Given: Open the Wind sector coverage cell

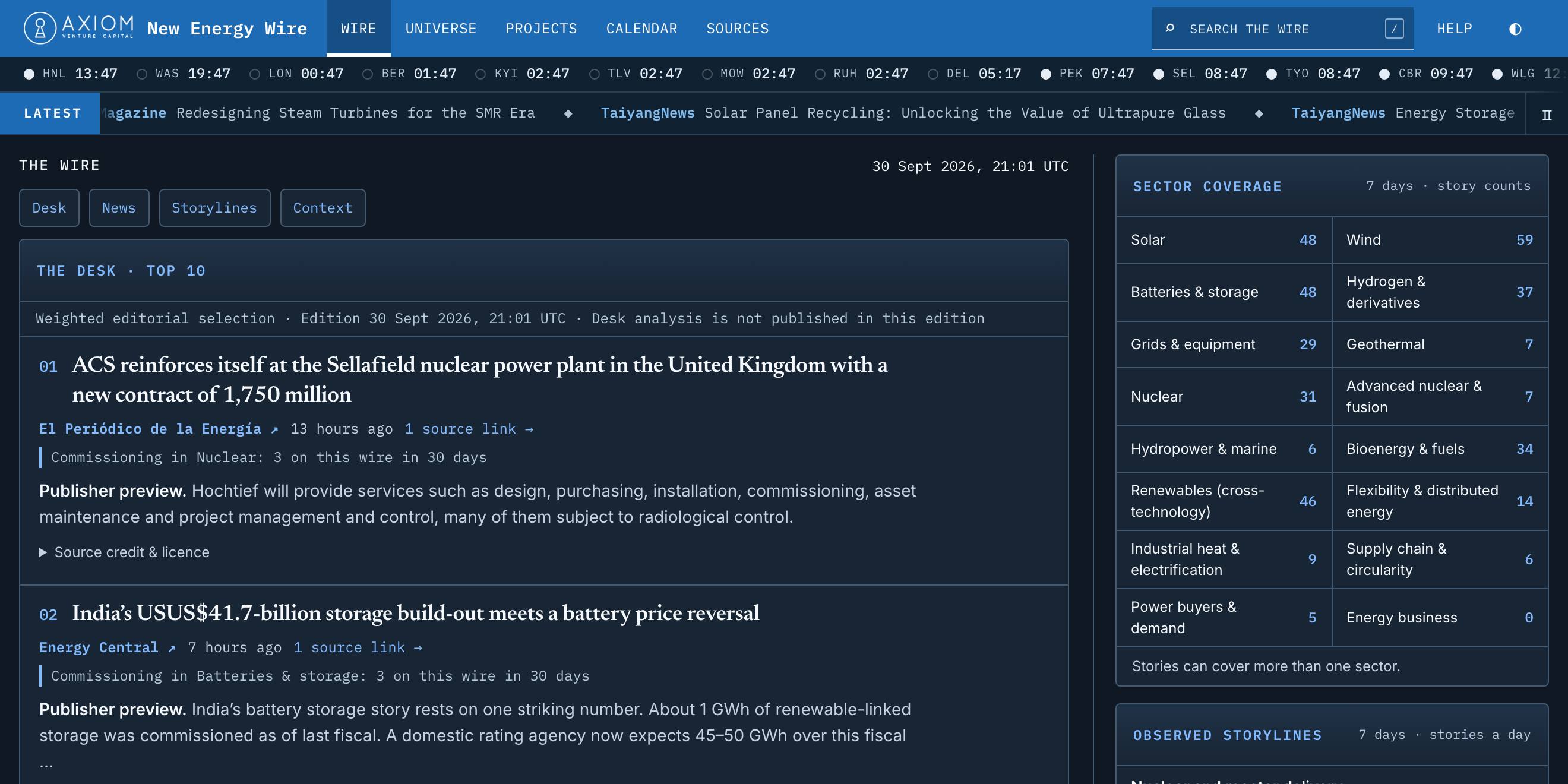Looking at the screenshot, I should point(1440,240).
